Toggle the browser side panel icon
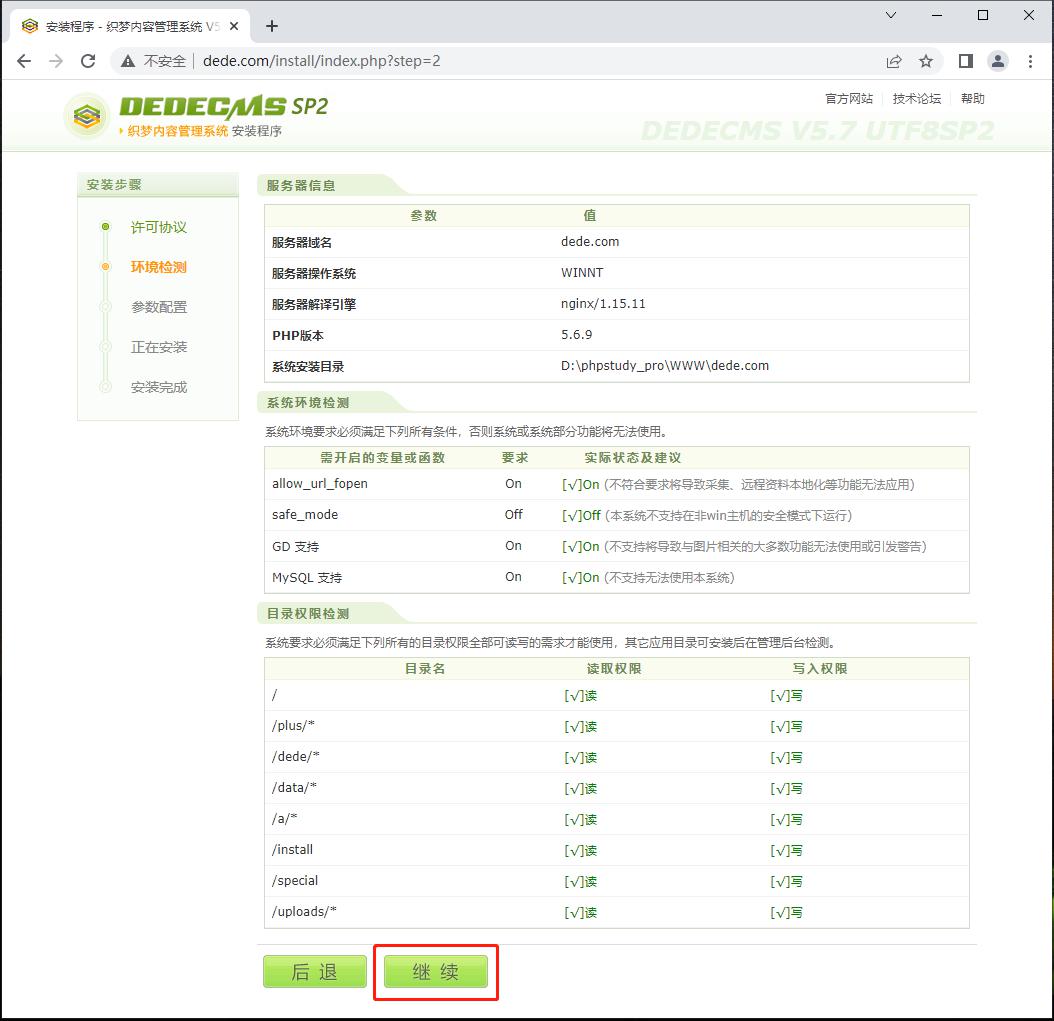This screenshot has width=1054, height=1021. click(x=965, y=61)
